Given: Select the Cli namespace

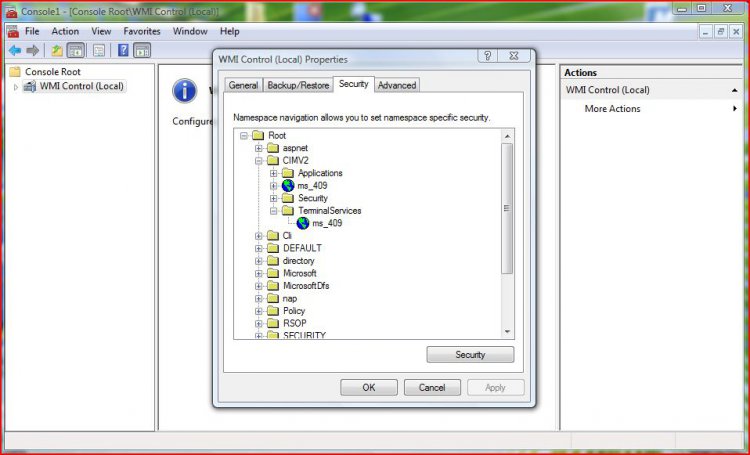Looking at the screenshot, I should tap(287, 235).
